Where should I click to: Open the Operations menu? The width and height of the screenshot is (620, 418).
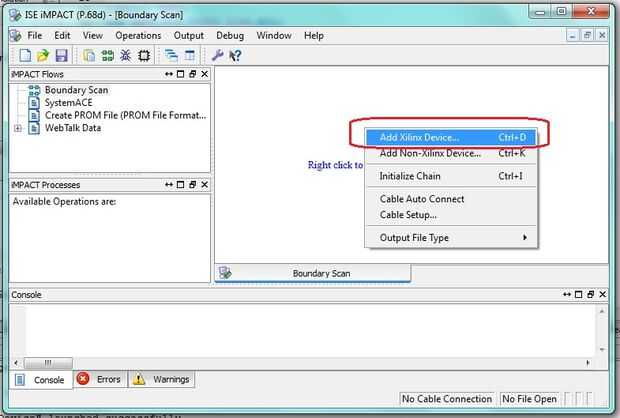coord(138,36)
